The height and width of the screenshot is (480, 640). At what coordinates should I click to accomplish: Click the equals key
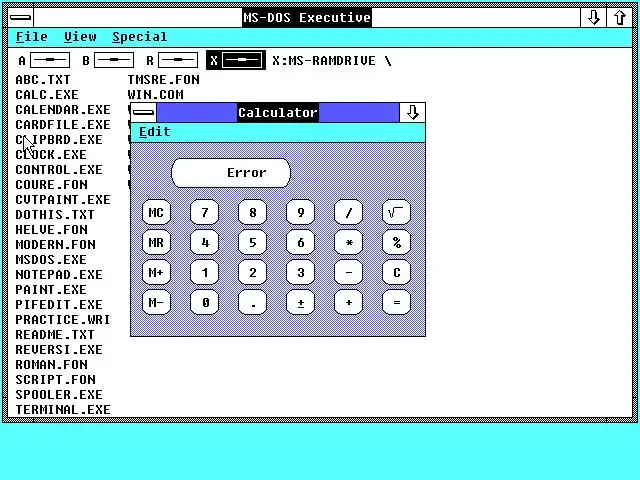point(396,302)
